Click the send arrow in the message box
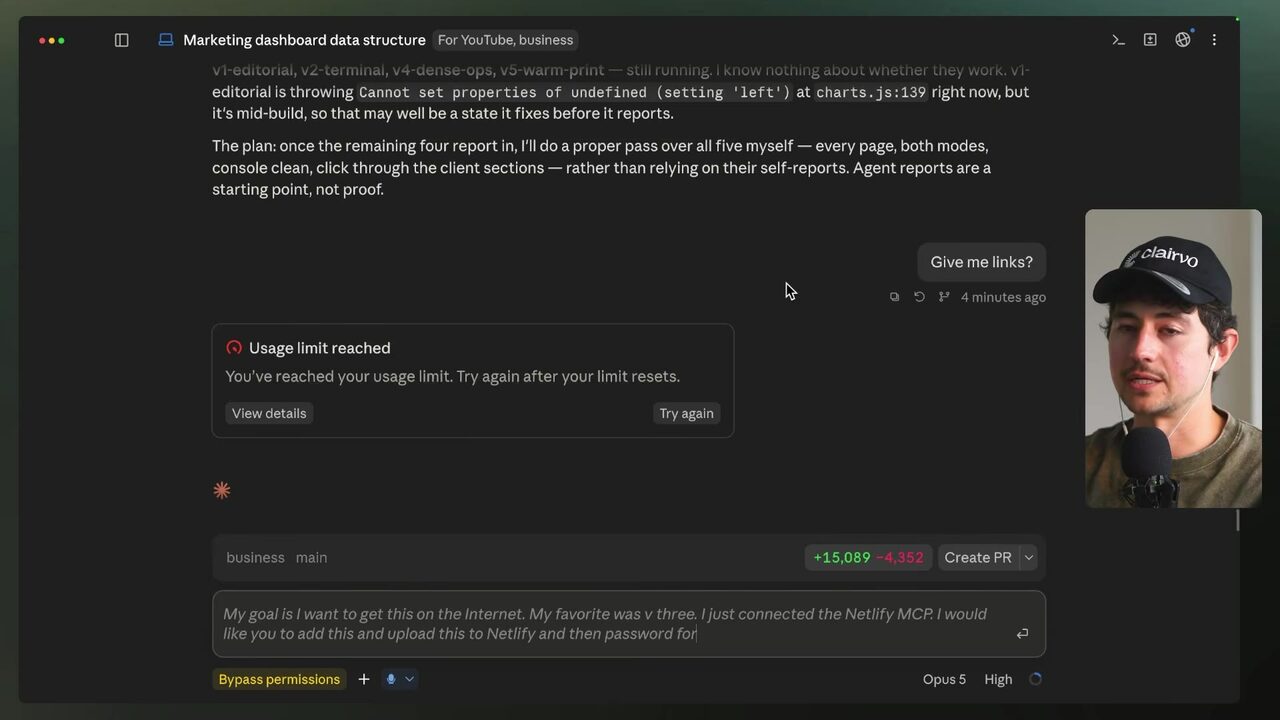1280x720 pixels. [x=1022, y=634]
